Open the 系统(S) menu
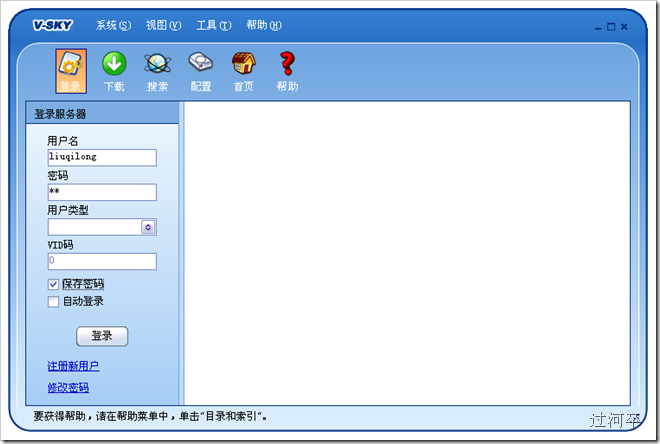This screenshot has width=660, height=444. pos(113,25)
